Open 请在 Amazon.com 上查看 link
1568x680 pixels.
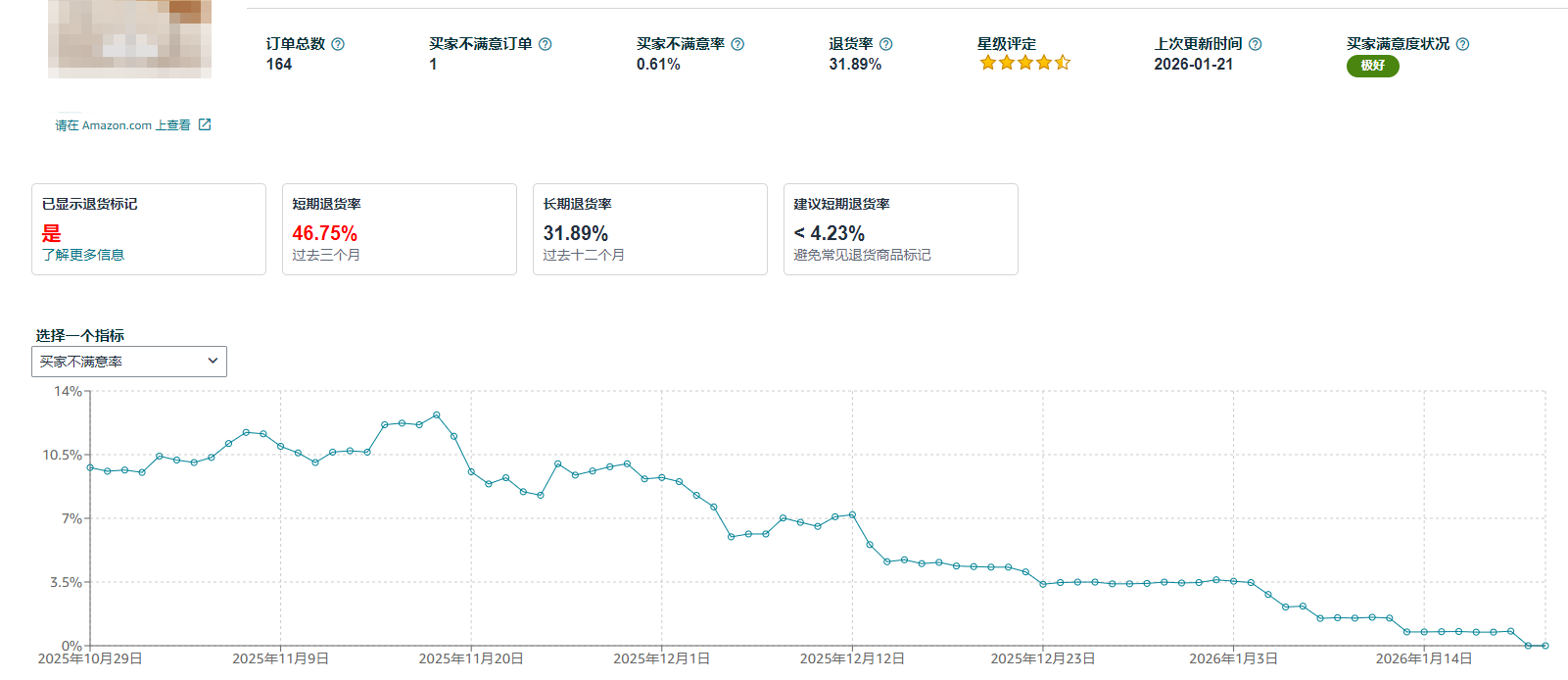click(122, 125)
